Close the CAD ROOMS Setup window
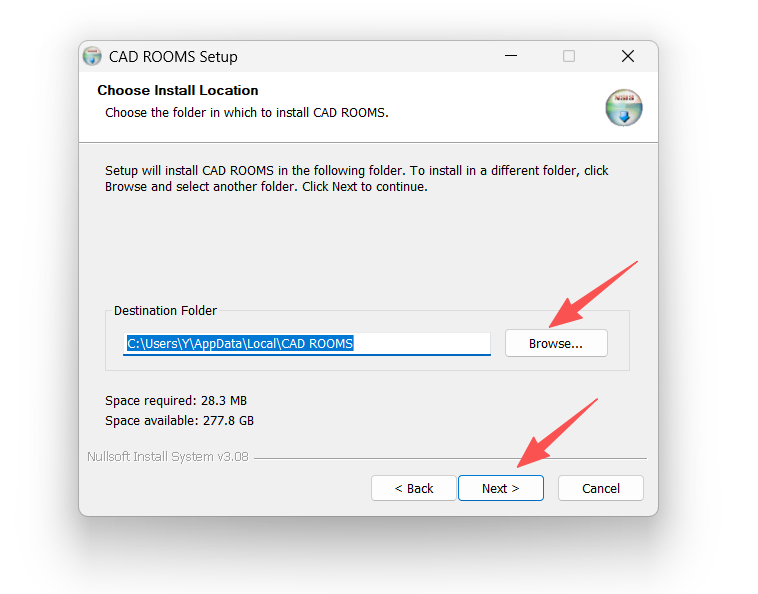 point(627,57)
